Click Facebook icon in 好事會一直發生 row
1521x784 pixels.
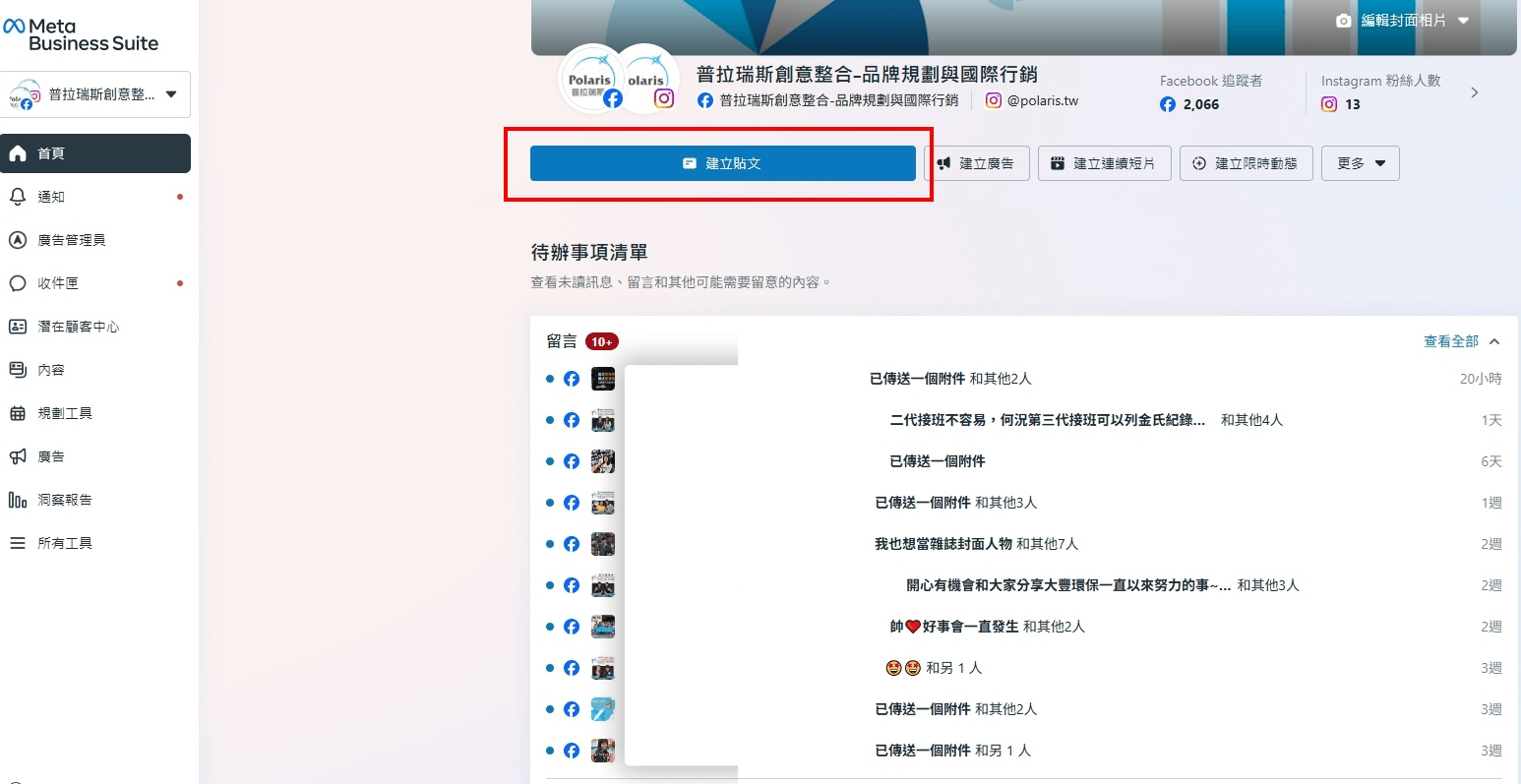point(572,627)
